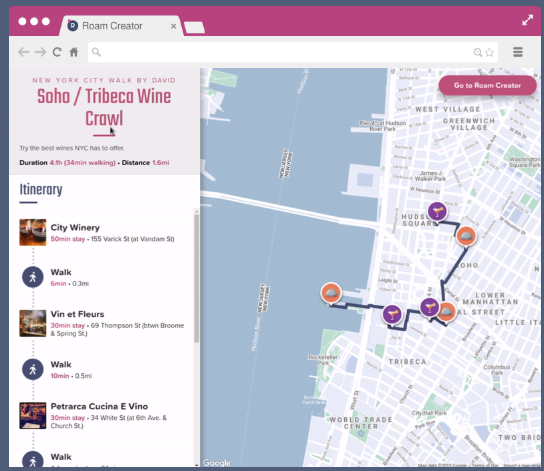Image resolution: width=544 pixels, height=471 pixels.
Task: Click the Itinerary heading
Action: pos(41,189)
